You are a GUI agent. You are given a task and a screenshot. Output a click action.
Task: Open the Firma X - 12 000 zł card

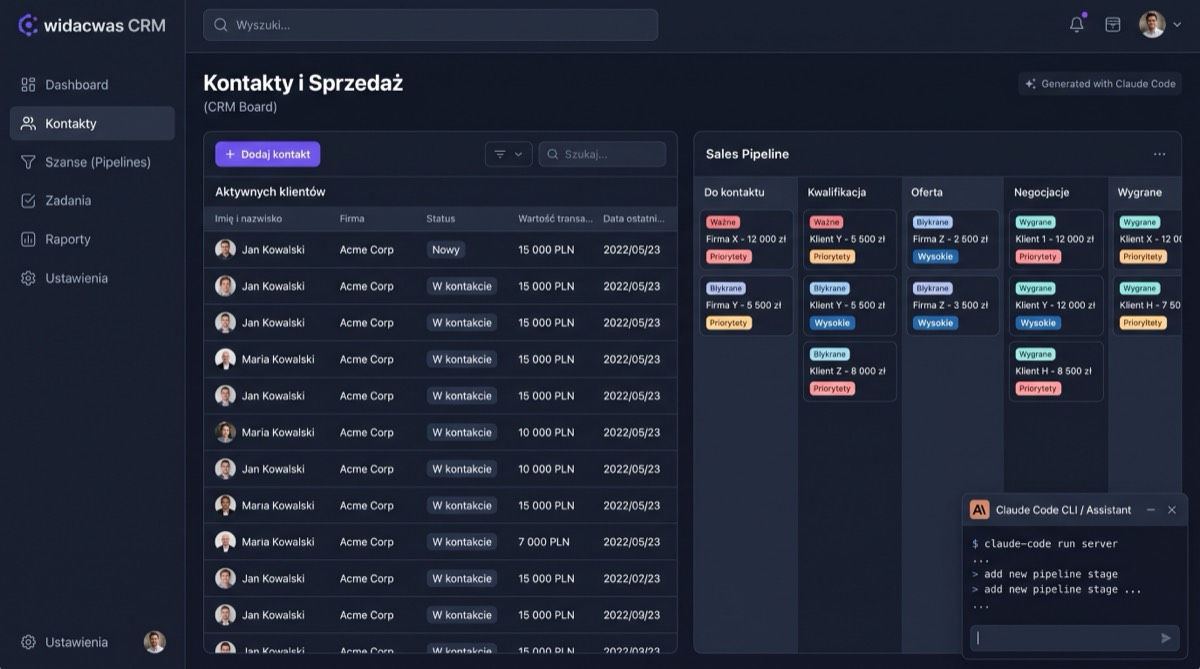(x=746, y=240)
